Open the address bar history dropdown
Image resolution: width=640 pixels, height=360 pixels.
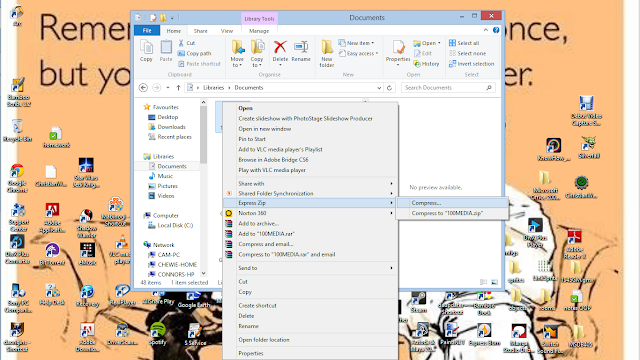[x=379, y=88]
